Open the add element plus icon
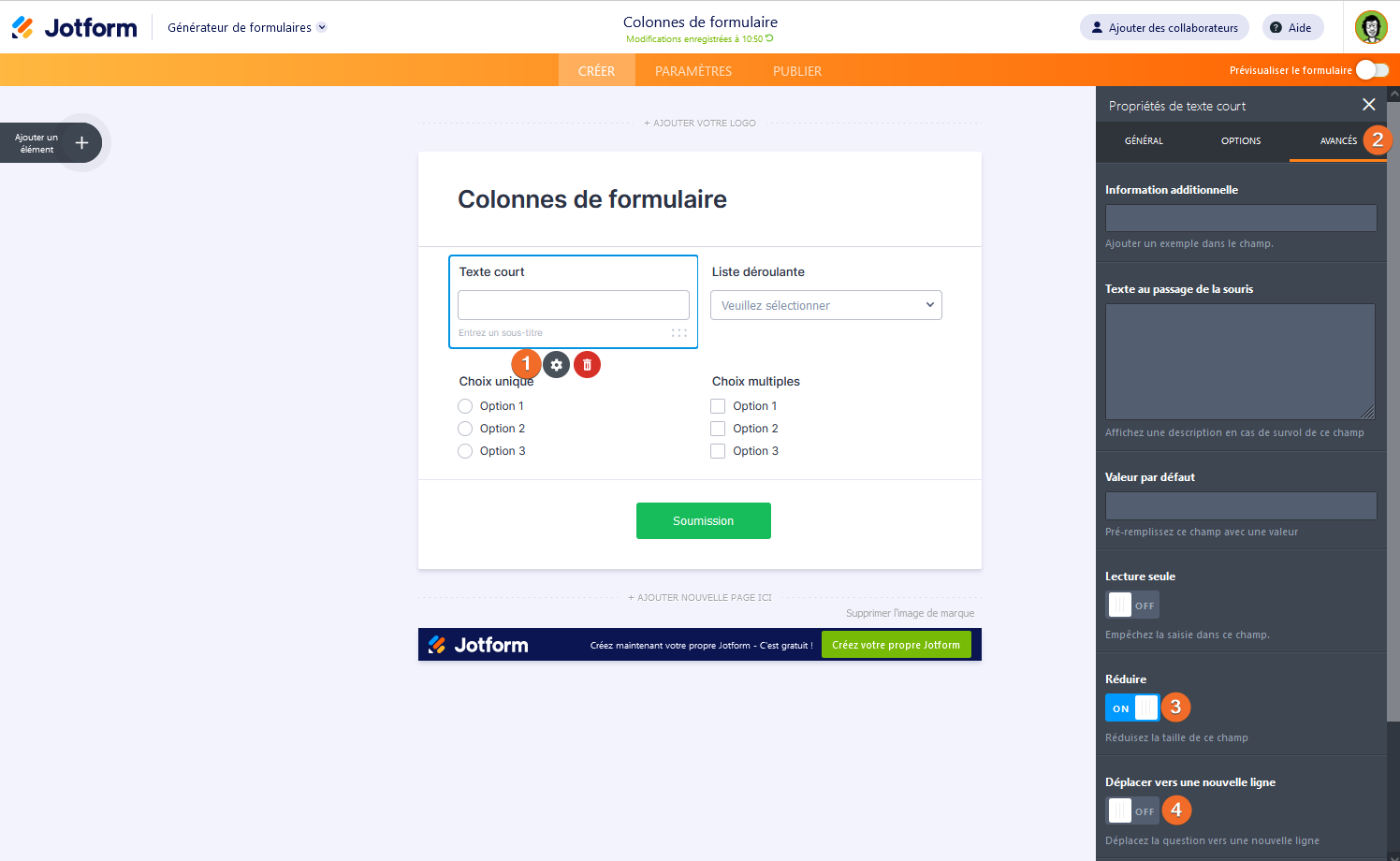The height and width of the screenshot is (861, 1400). (x=81, y=142)
